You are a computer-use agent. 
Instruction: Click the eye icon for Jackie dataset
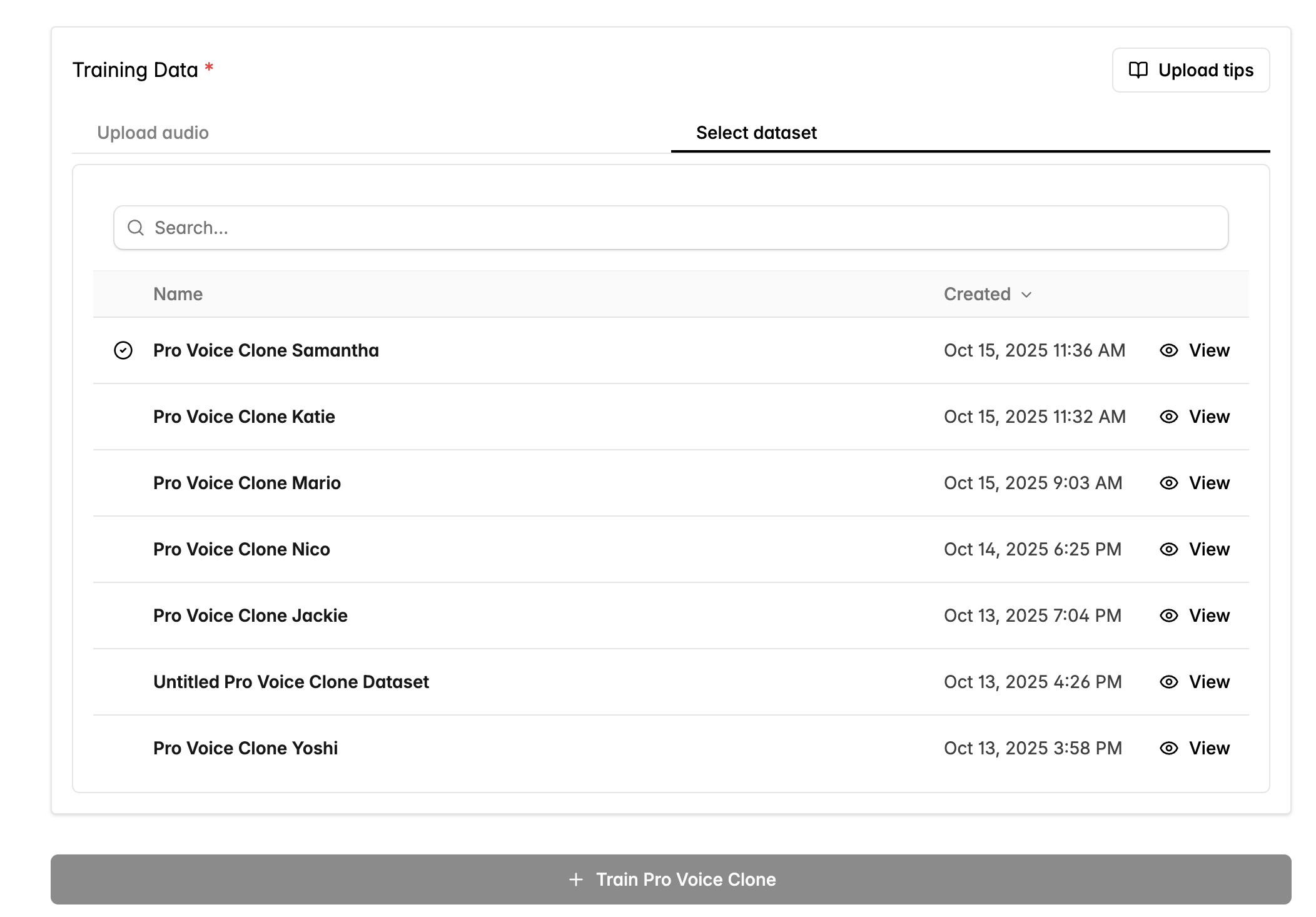1168,616
